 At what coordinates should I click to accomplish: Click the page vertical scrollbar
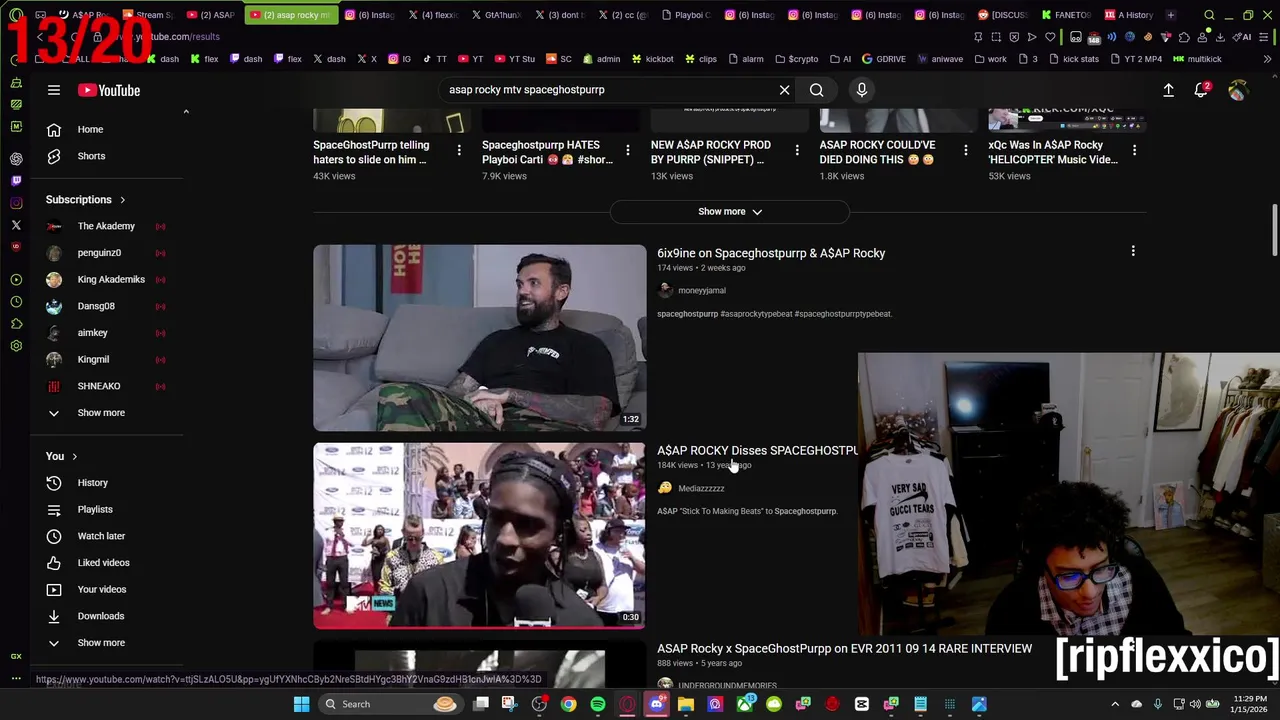pyautogui.click(x=1275, y=232)
